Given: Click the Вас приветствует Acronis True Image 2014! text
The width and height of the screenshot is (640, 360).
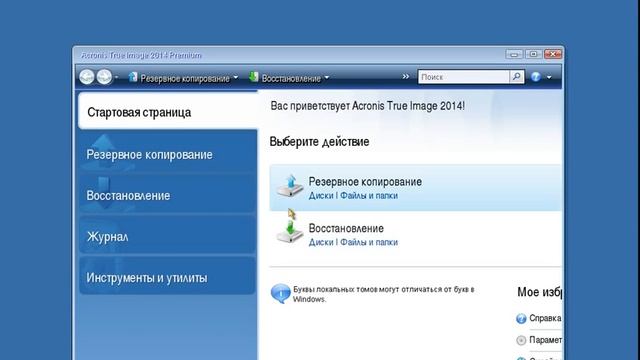Looking at the screenshot, I should tap(367, 106).
